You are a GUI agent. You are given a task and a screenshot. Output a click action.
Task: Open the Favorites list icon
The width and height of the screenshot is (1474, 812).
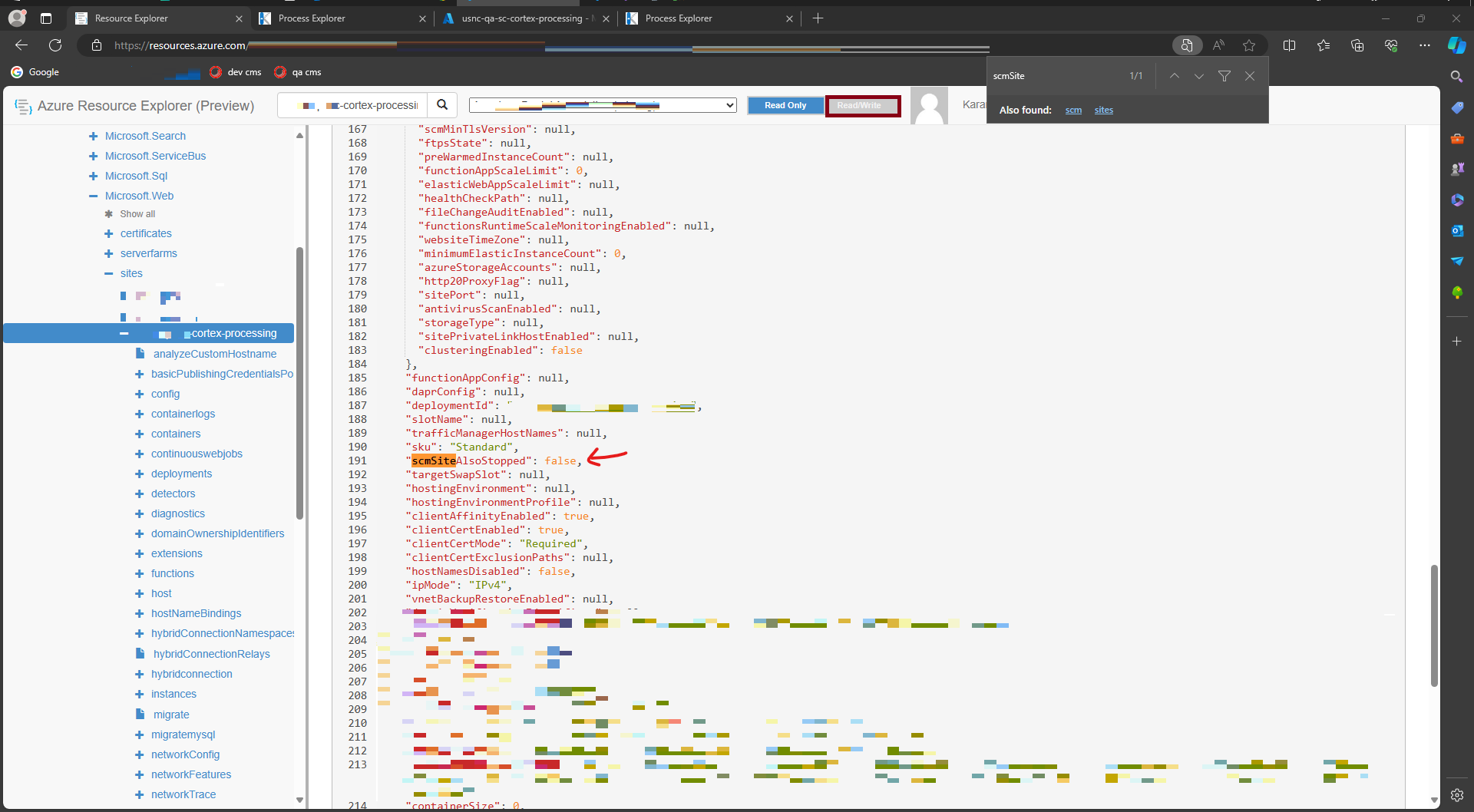tap(1324, 45)
